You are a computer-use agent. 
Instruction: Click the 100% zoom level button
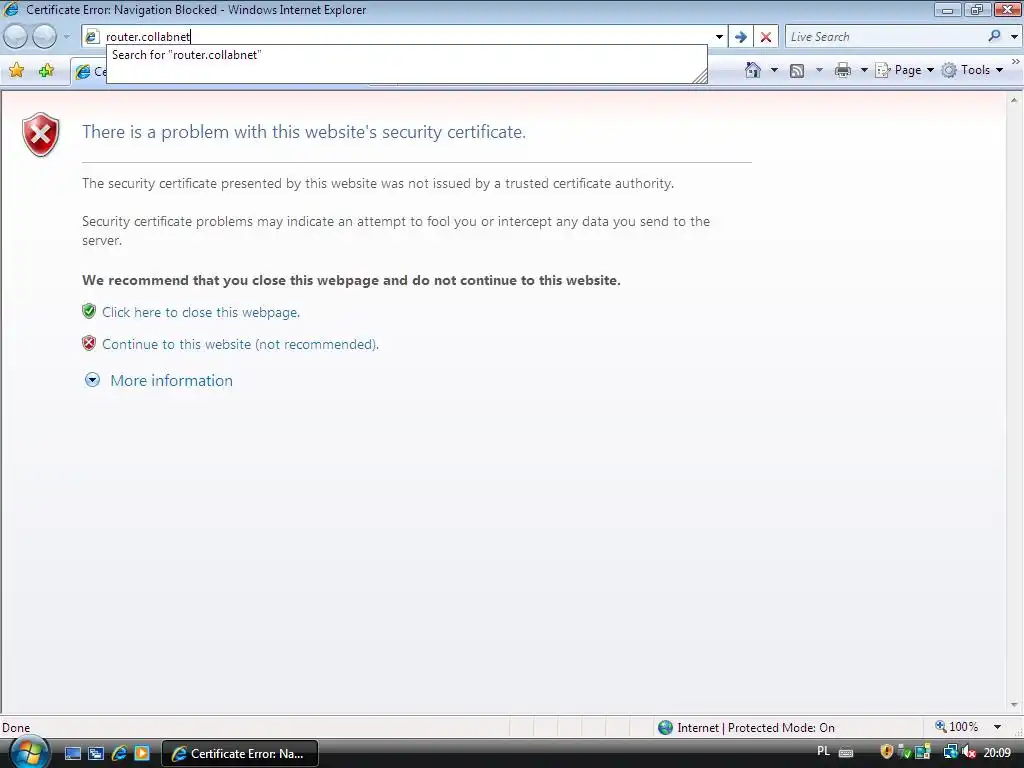point(957,727)
